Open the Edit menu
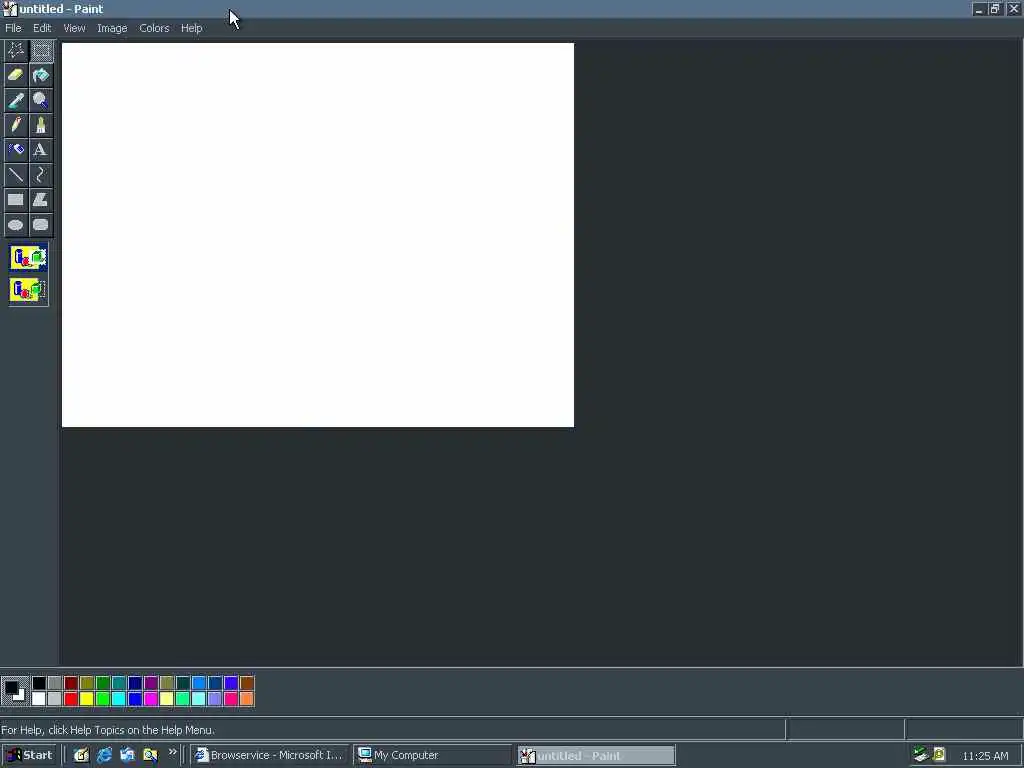Image resolution: width=1024 pixels, height=768 pixels. pyautogui.click(x=42, y=28)
